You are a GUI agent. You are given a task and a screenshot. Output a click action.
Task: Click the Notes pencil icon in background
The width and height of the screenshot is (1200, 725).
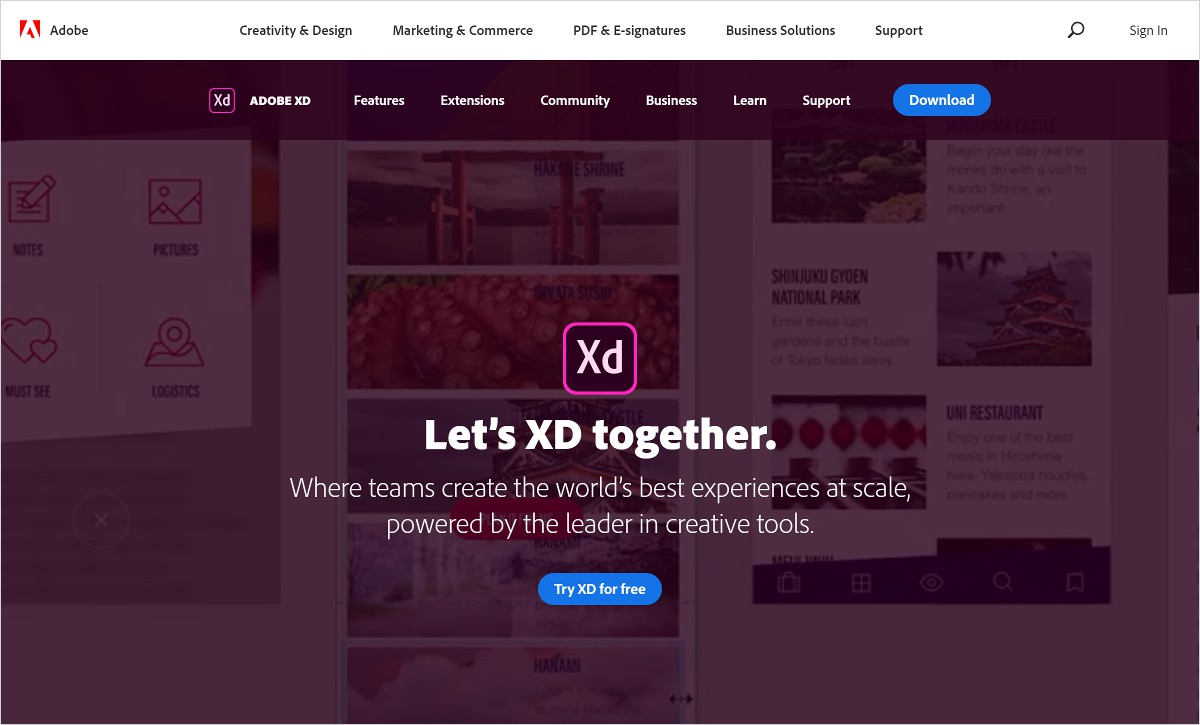(32, 199)
